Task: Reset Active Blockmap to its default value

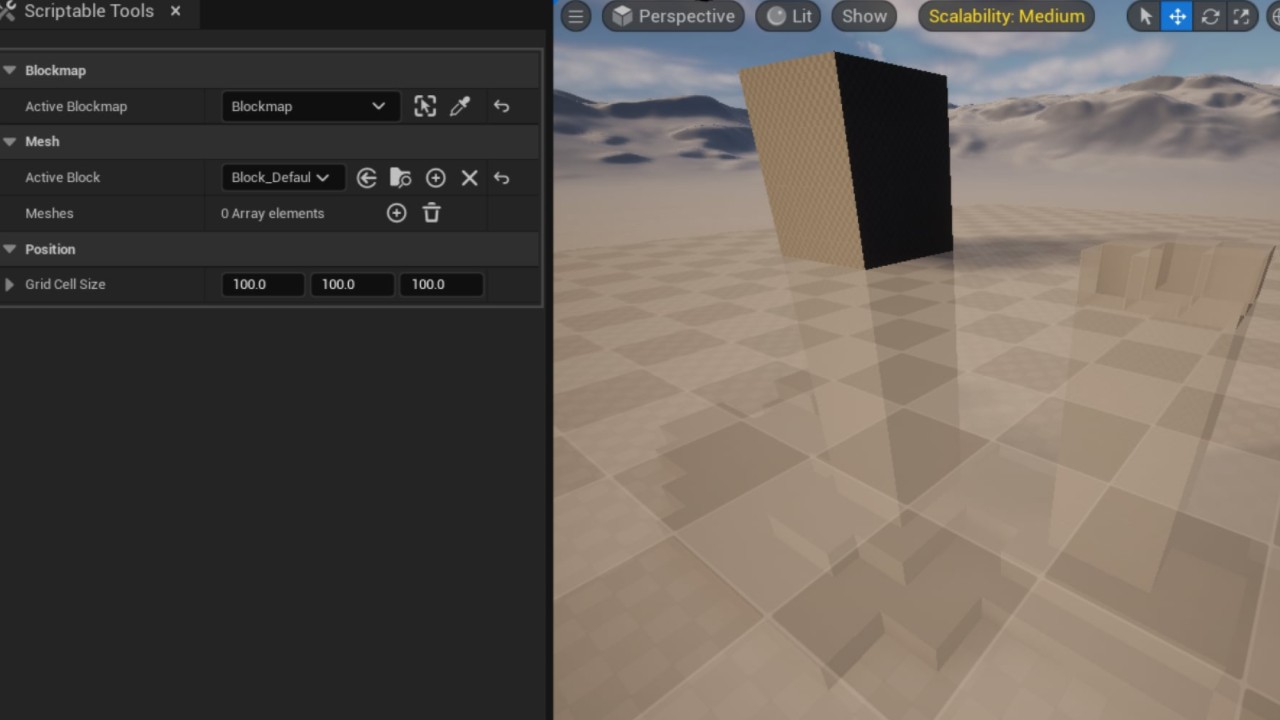Action: (x=501, y=106)
